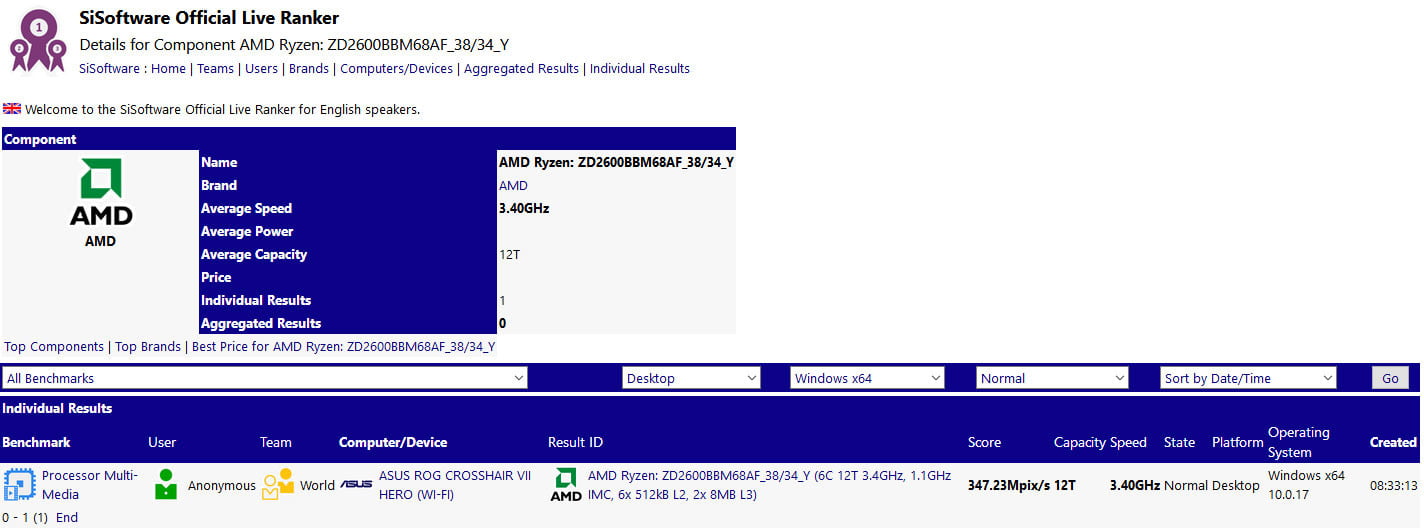The height and width of the screenshot is (530, 1424).
Task: Click the Processor Multi-Media benchmark icon
Action: (x=19, y=485)
